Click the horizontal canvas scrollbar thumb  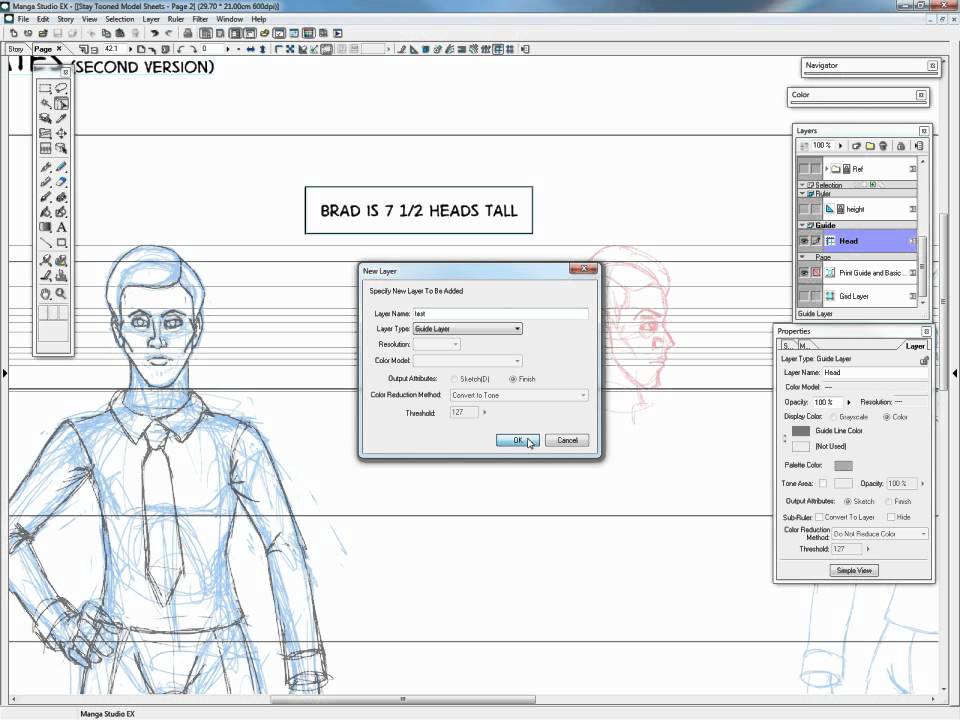tap(403, 699)
